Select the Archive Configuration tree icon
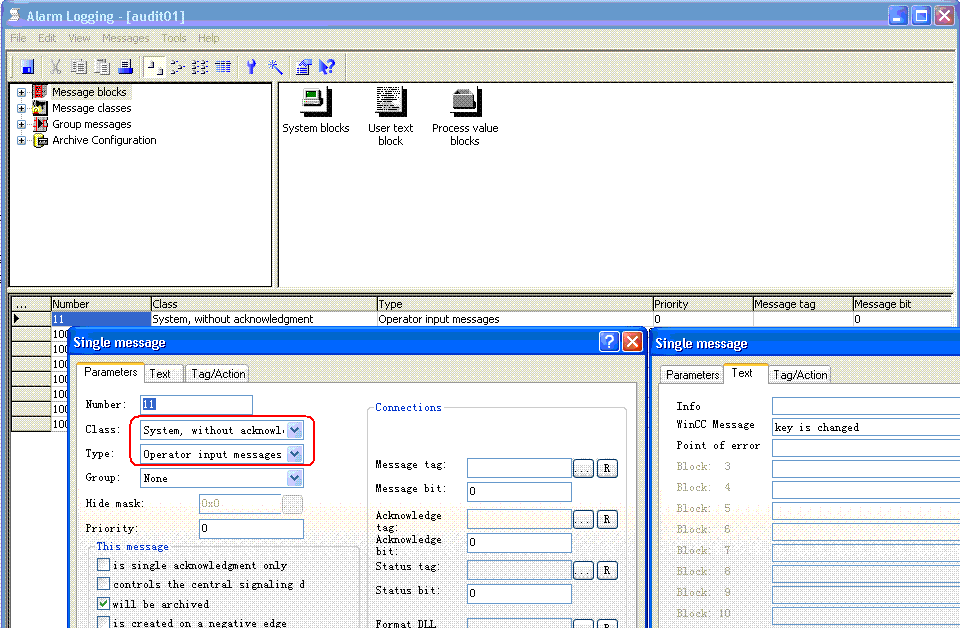The image size is (960, 628). point(40,140)
